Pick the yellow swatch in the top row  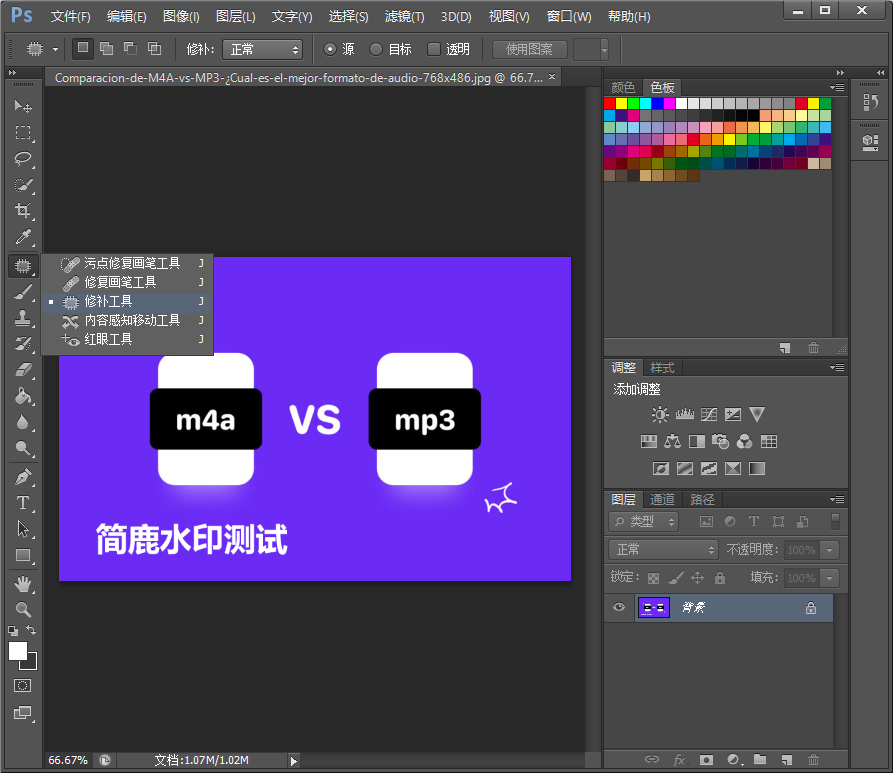pos(622,103)
